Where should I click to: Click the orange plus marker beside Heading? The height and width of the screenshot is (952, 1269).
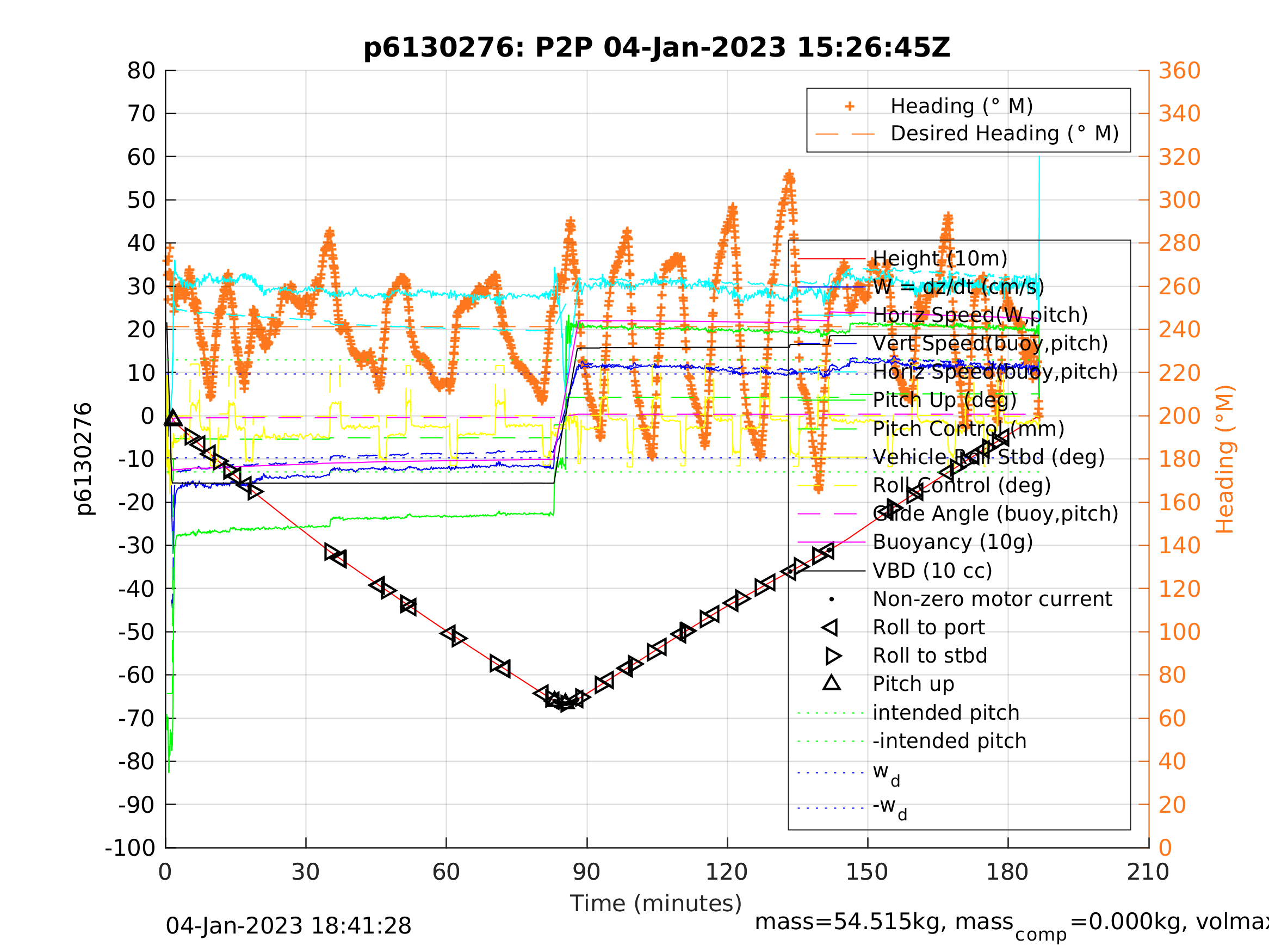point(850,107)
